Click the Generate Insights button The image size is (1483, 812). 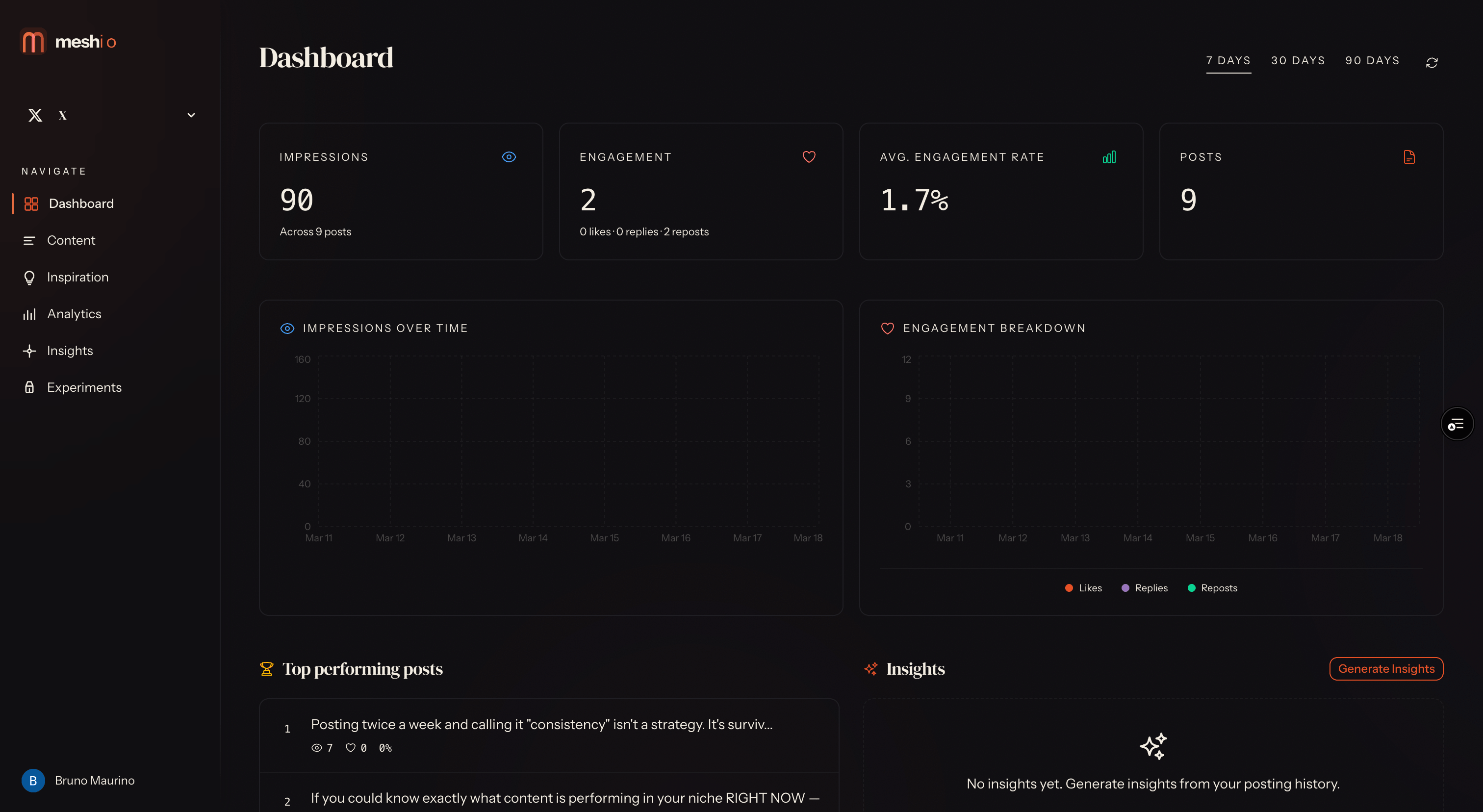1386,668
